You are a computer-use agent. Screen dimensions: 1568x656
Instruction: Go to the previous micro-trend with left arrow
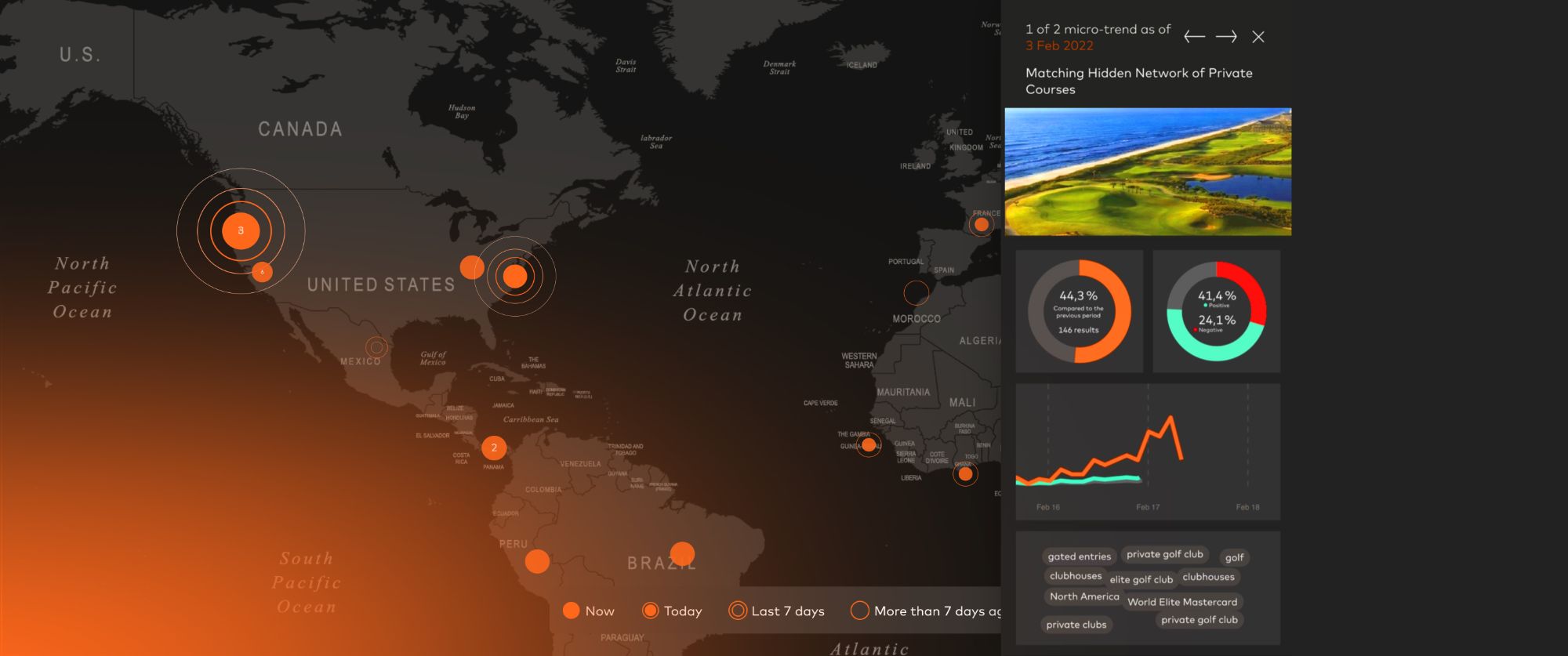click(1194, 37)
